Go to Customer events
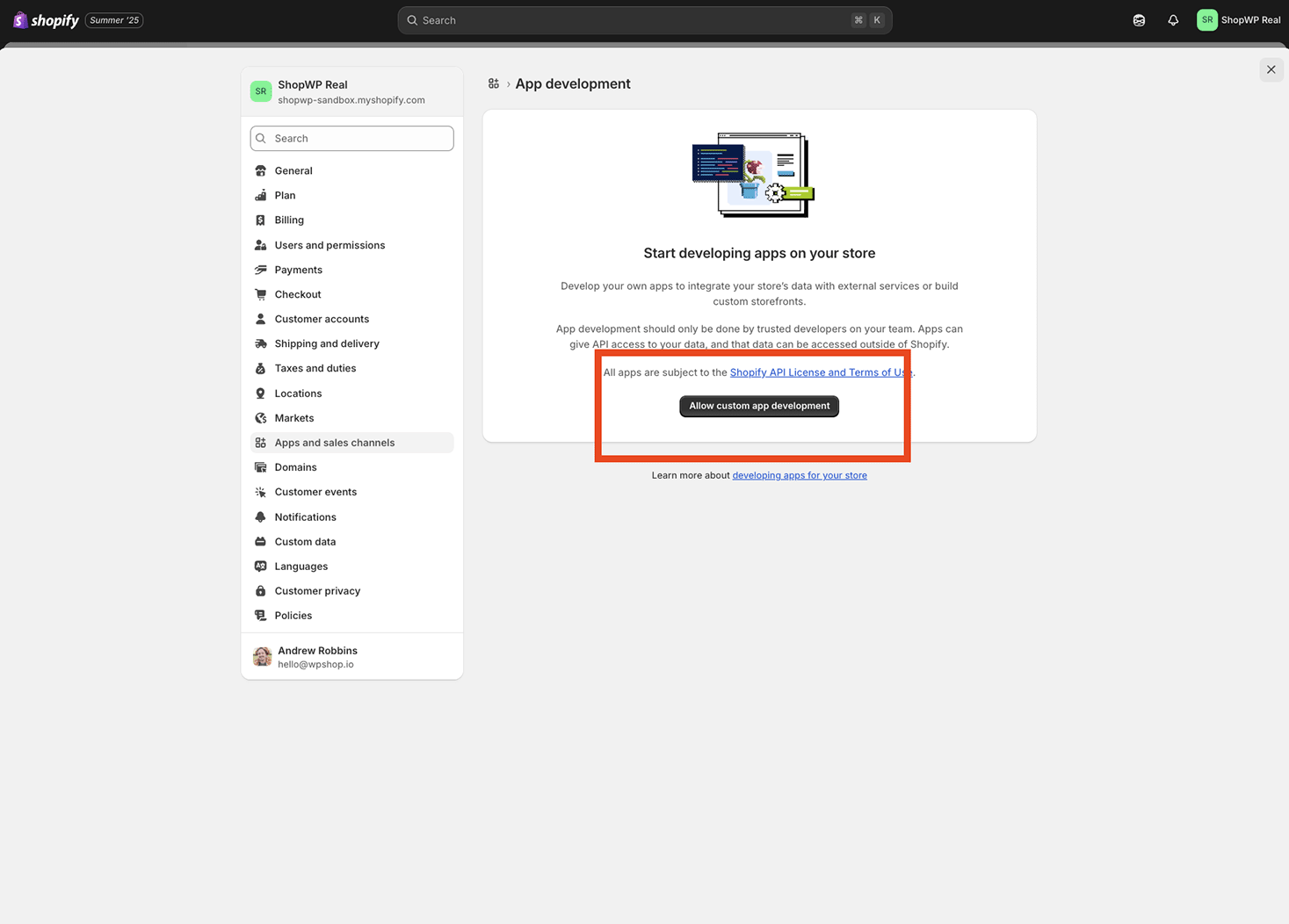 pos(351,492)
